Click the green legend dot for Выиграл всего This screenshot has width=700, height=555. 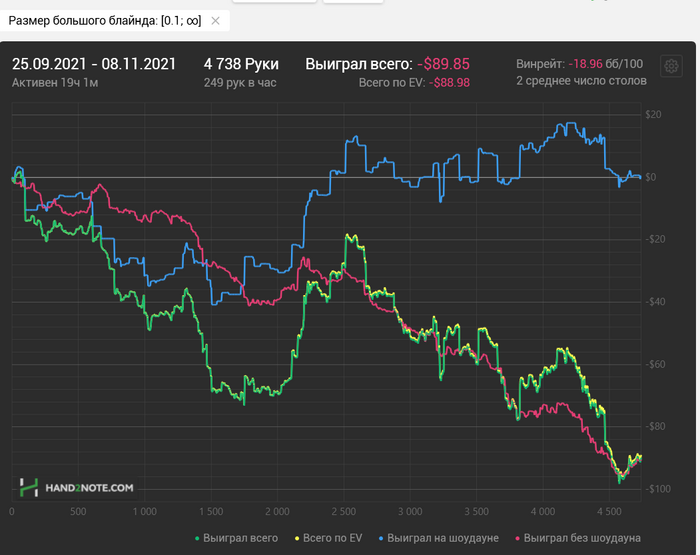coord(197,539)
